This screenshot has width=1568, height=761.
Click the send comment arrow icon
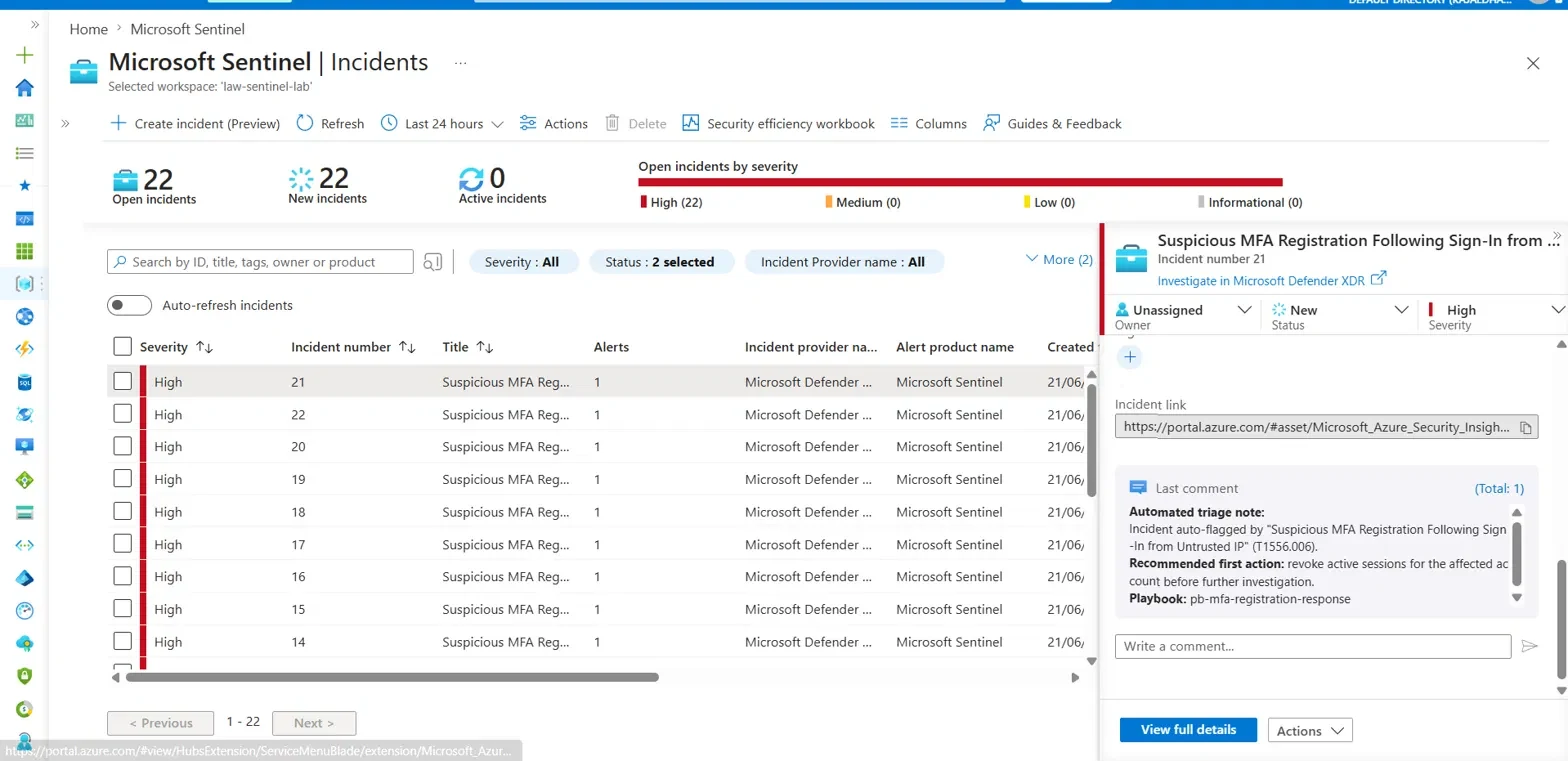click(1529, 646)
